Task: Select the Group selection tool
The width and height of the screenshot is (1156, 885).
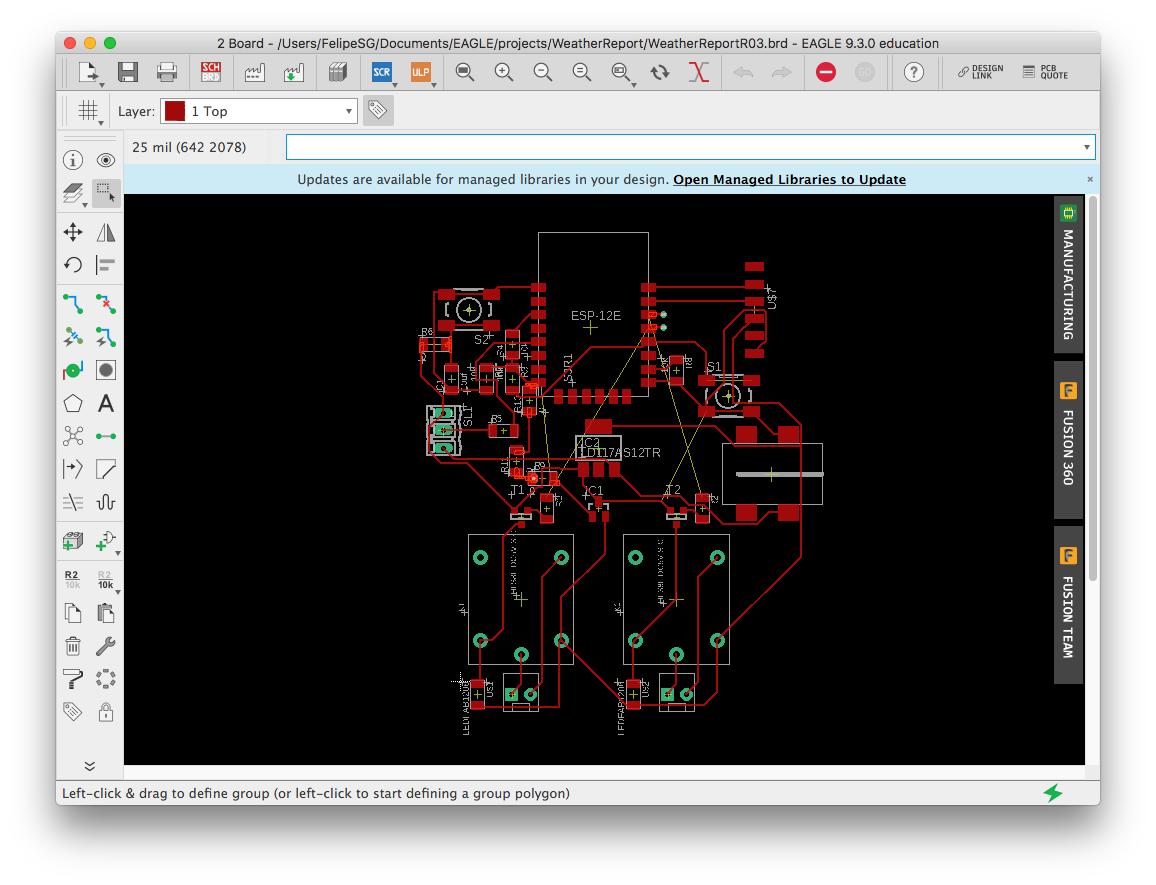Action: point(106,193)
